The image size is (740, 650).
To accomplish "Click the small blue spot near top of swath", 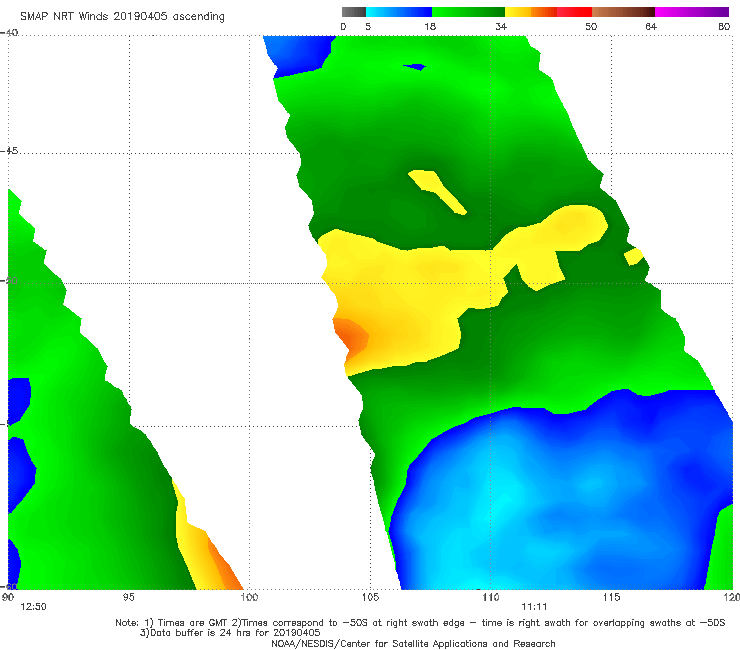I will point(415,67).
